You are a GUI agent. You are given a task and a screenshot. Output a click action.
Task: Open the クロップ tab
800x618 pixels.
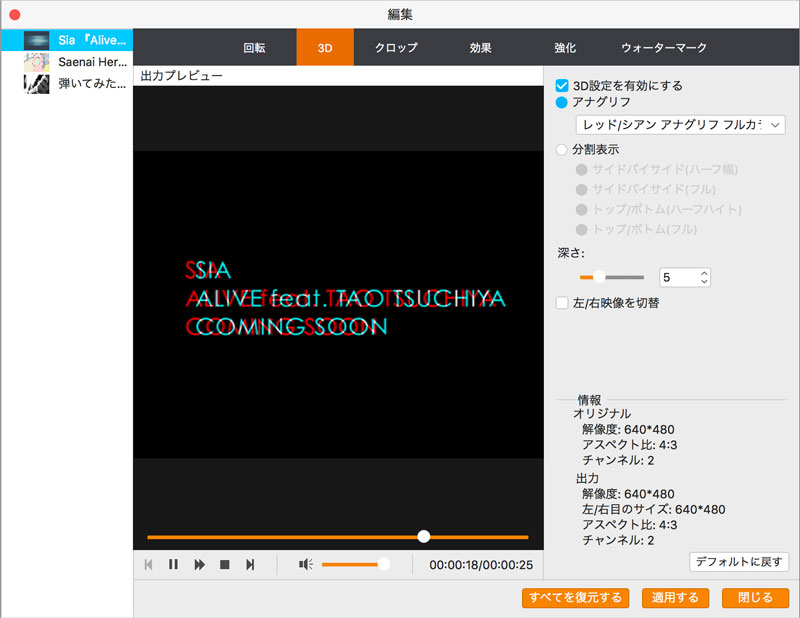(x=396, y=47)
